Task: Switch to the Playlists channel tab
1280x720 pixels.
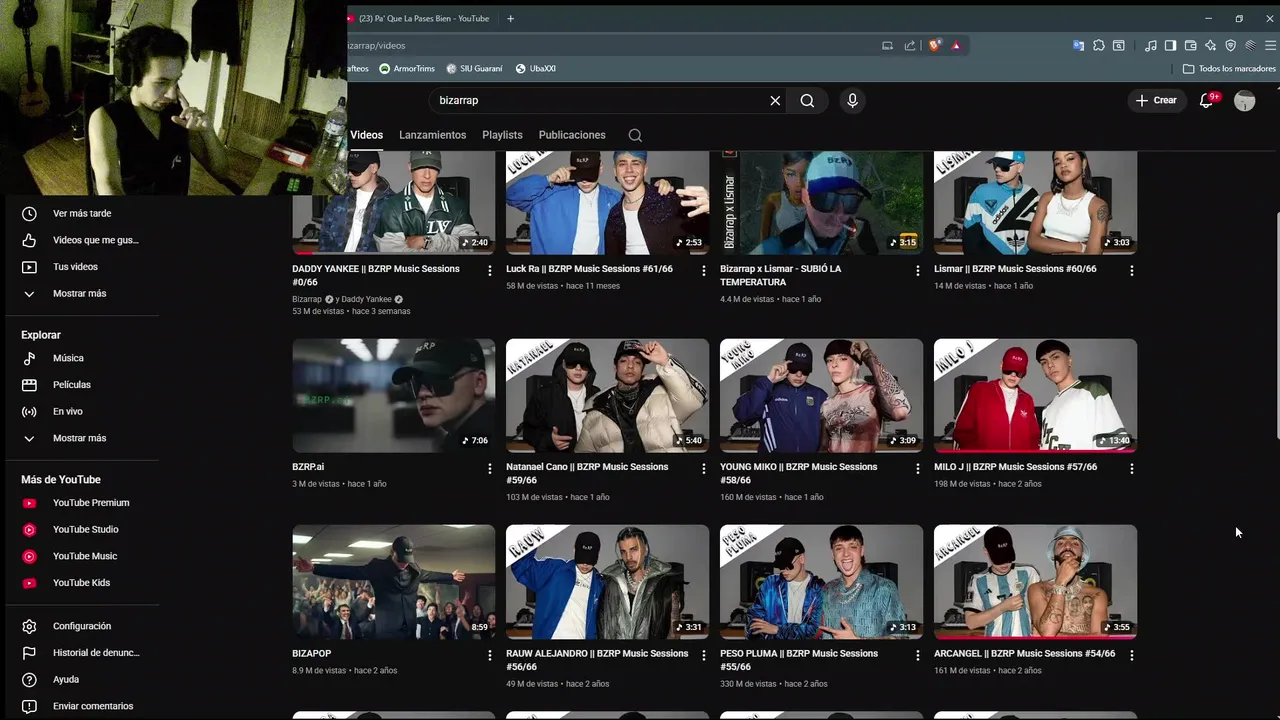Action: tap(502, 135)
